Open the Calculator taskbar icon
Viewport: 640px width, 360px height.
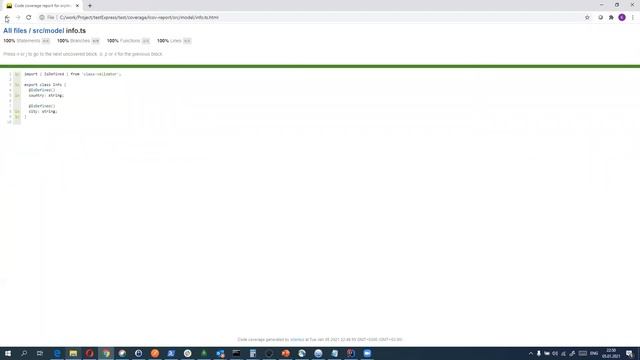(253, 353)
